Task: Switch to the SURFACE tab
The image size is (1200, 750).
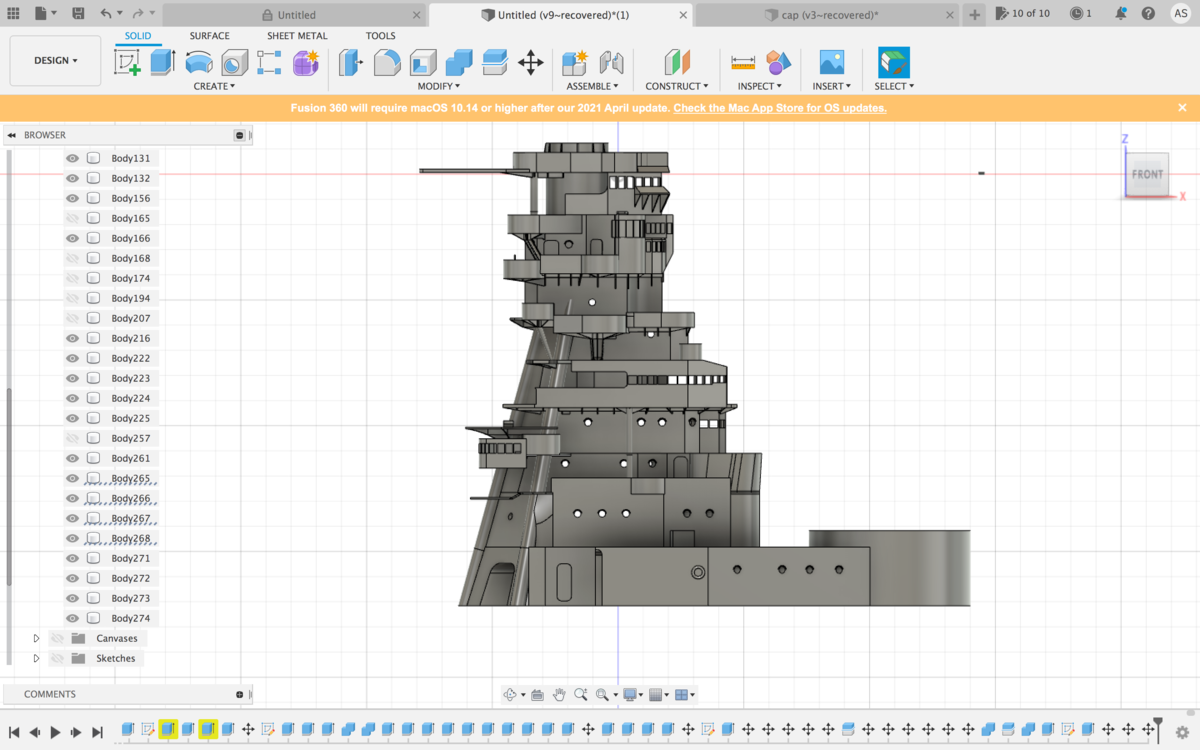Action: click(209, 36)
